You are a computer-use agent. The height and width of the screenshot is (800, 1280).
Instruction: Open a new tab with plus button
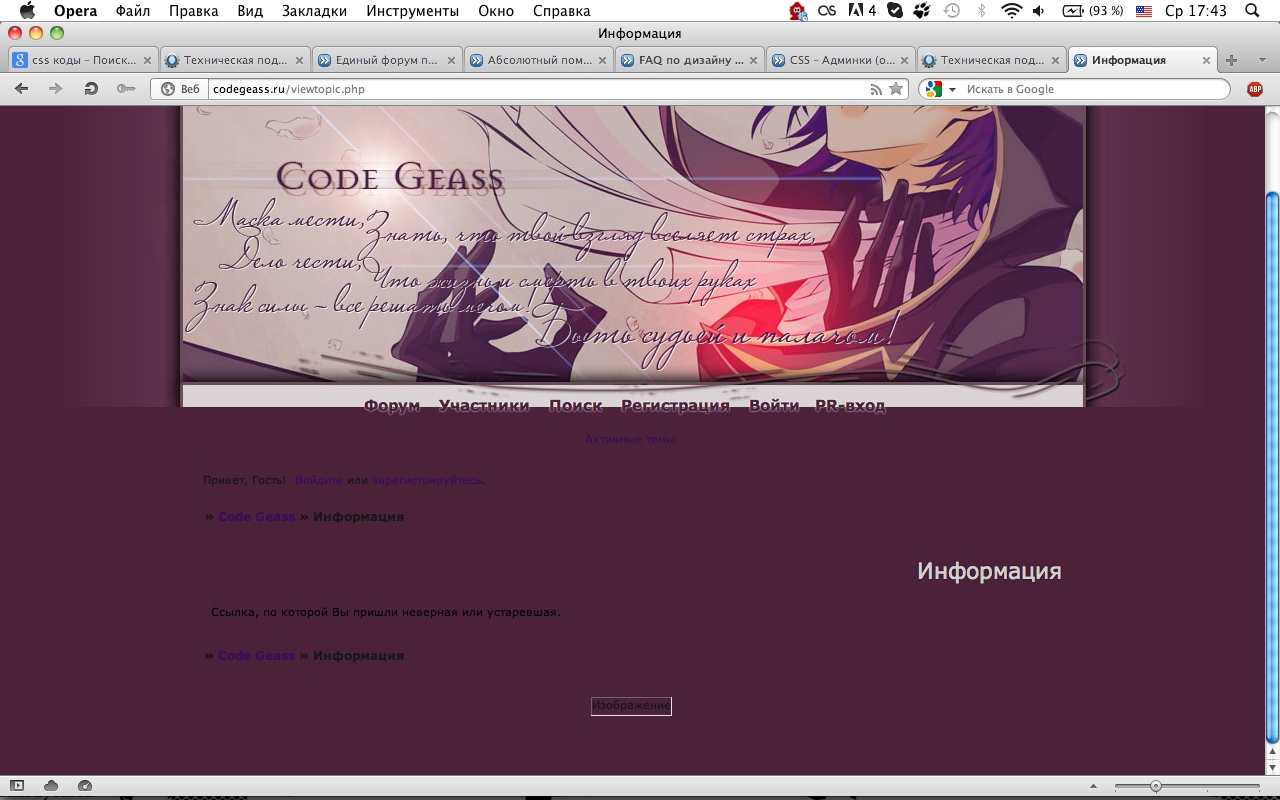1231,60
